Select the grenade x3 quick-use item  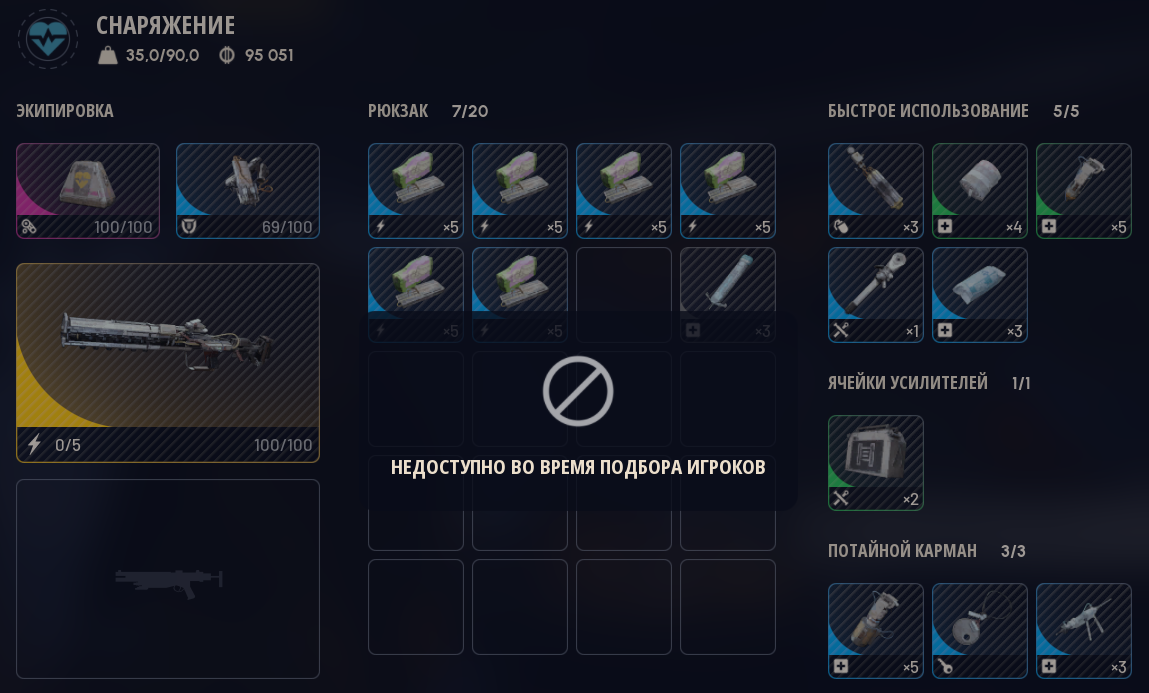tap(876, 191)
